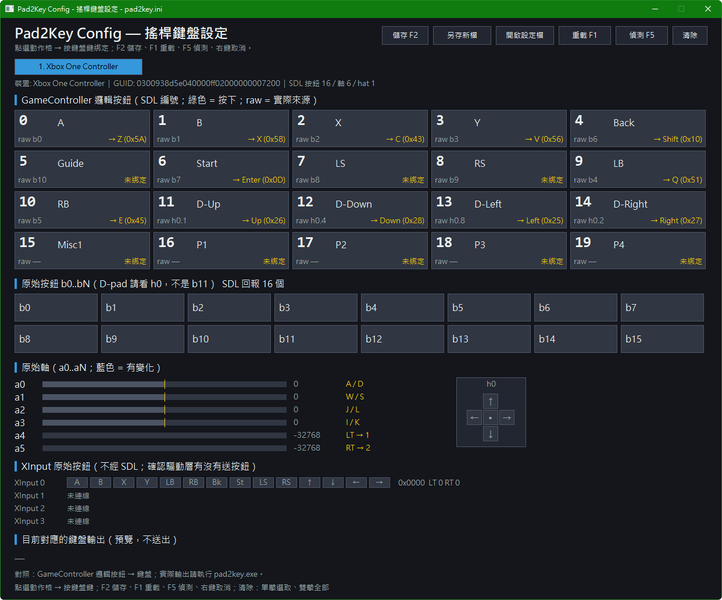Select logical button 3 Y tile
722x600 pixels.
(x=499, y=129)
